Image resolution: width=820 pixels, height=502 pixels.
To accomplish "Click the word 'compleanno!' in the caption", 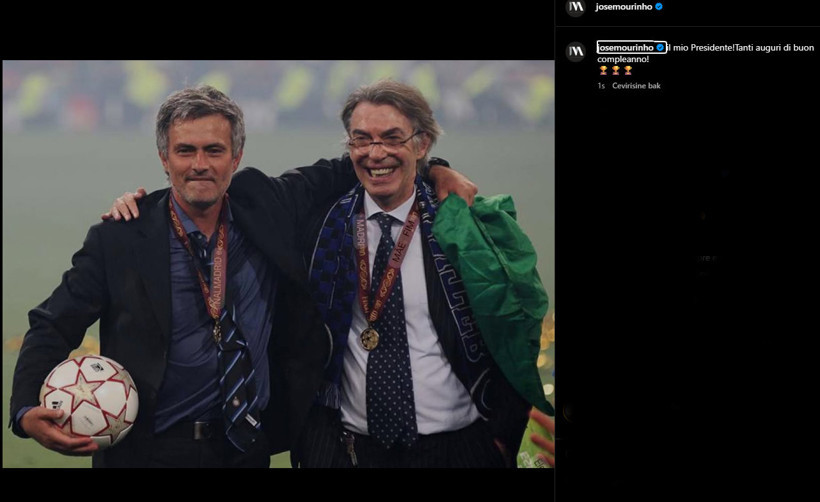I will [625, 59].
